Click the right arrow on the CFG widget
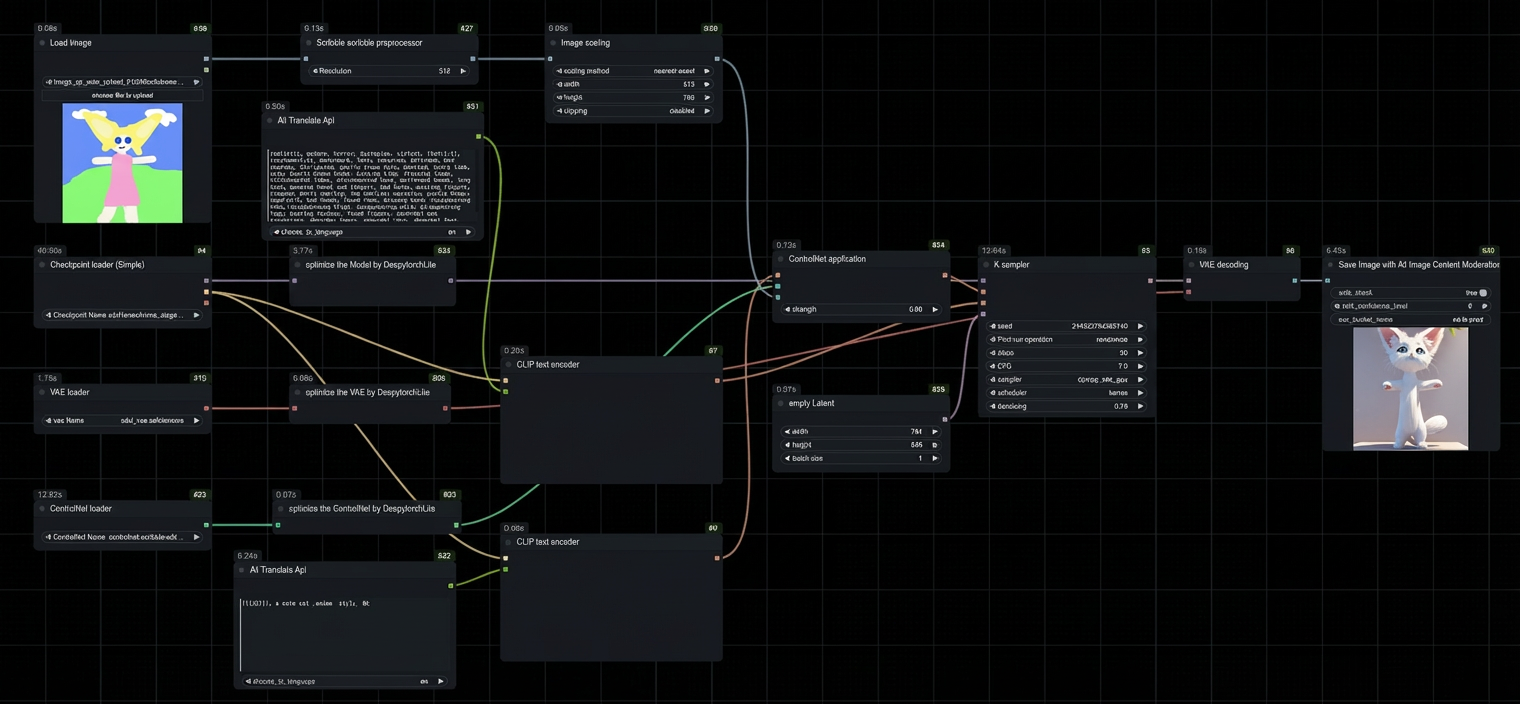This screenshot has height=704, width=1520. click(1140, 366)
